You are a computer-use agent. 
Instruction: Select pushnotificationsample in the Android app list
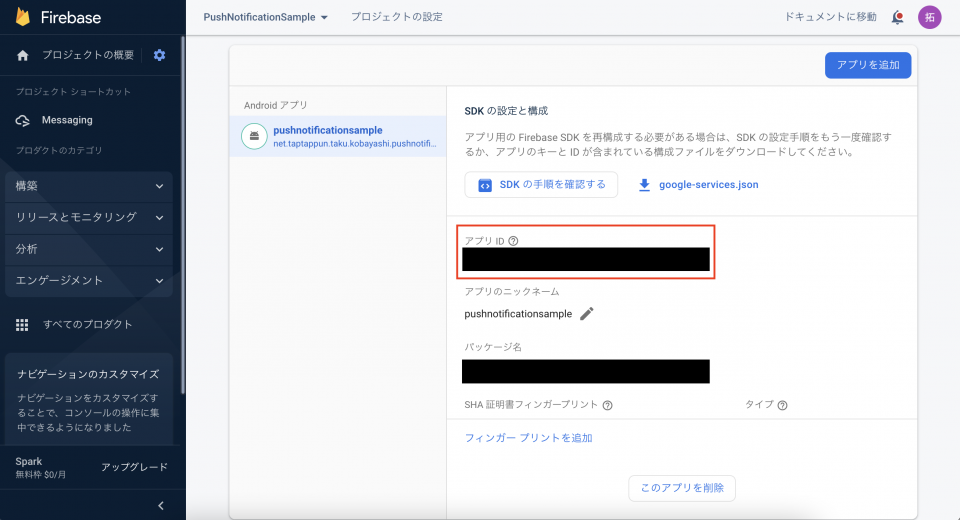(x=338, y=136)
